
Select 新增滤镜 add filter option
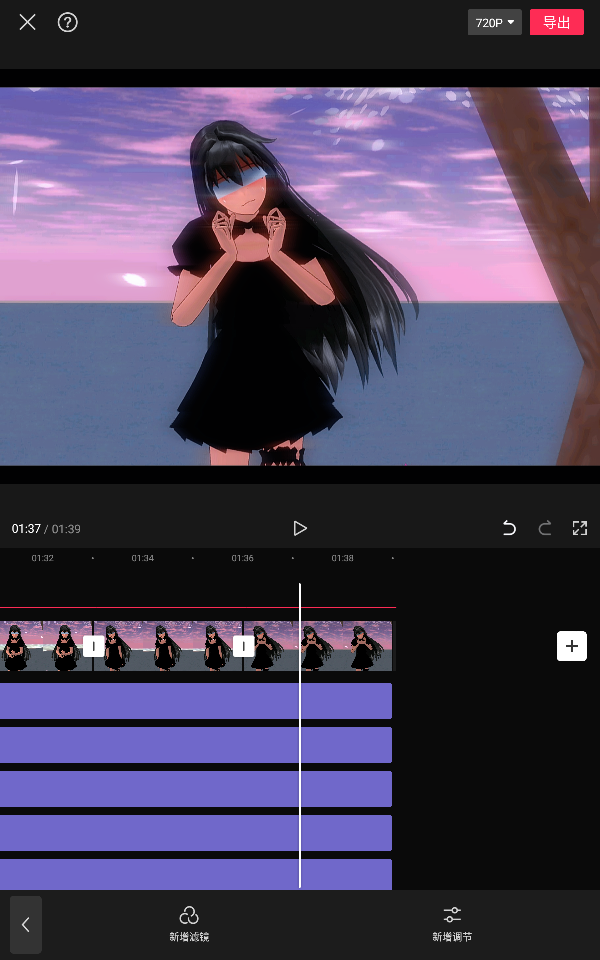click(189, 923)
